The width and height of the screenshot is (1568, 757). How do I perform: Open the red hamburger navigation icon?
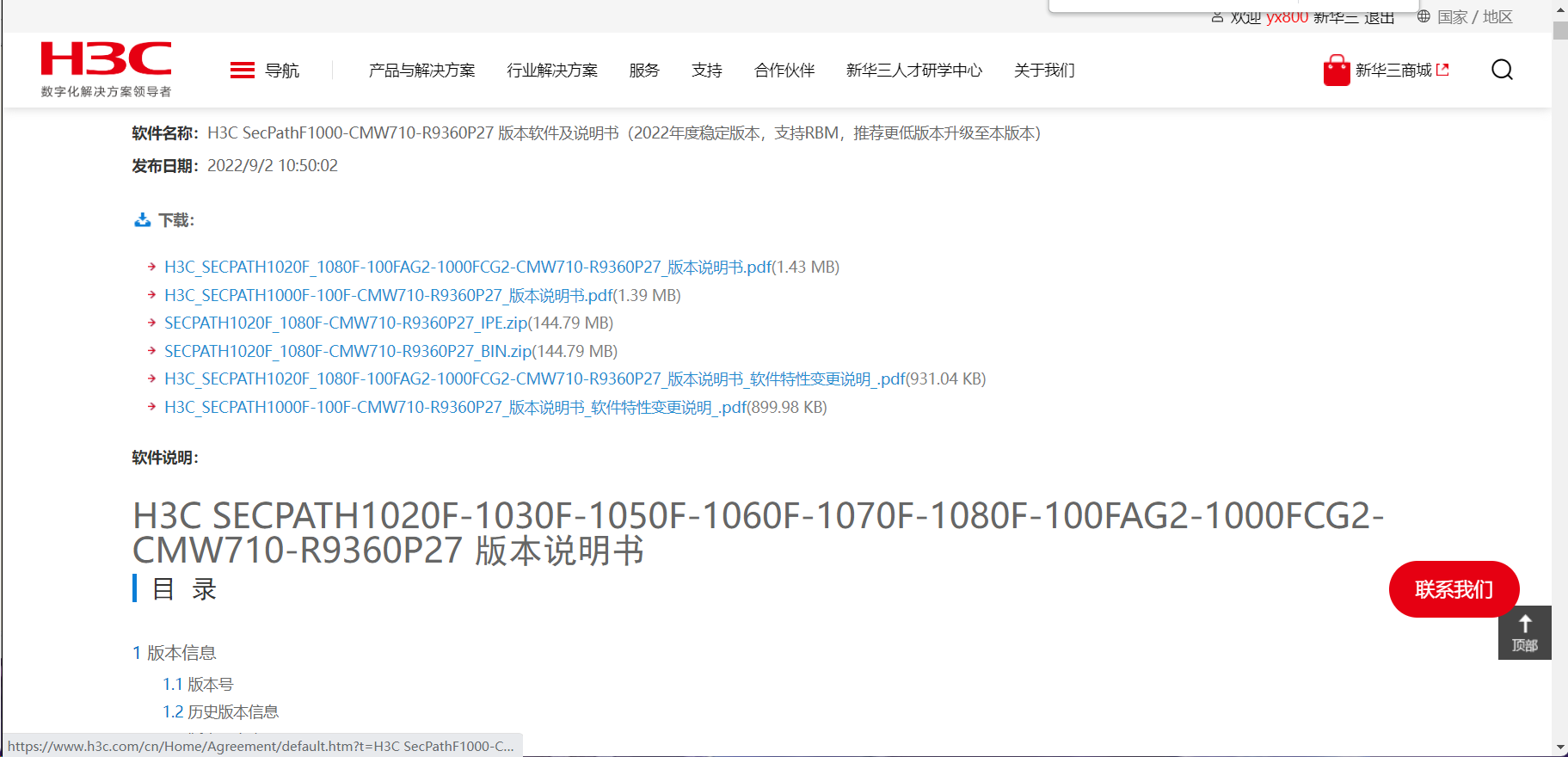coord(243,71)
